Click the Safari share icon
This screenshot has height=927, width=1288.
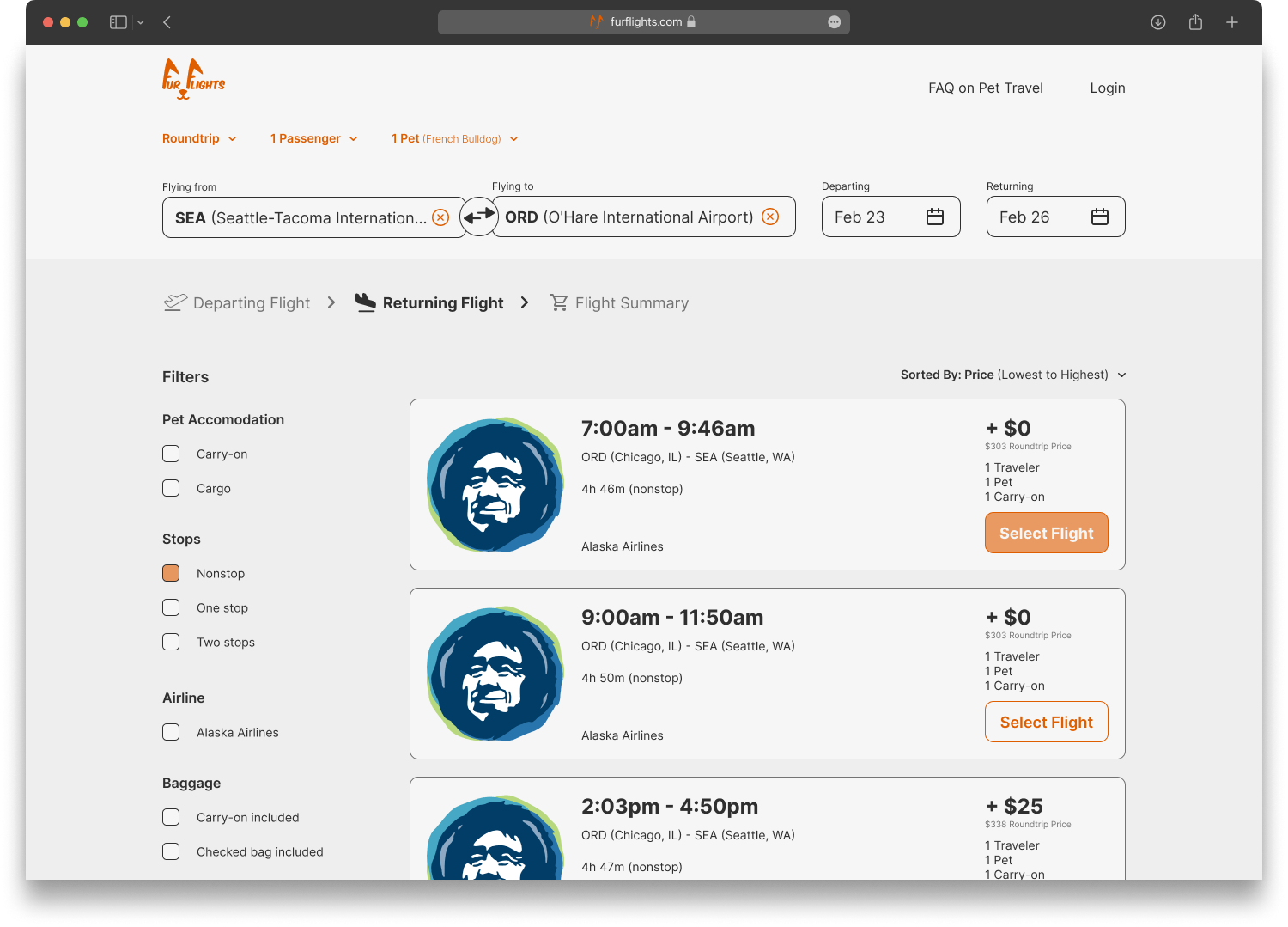[1195, 22]
